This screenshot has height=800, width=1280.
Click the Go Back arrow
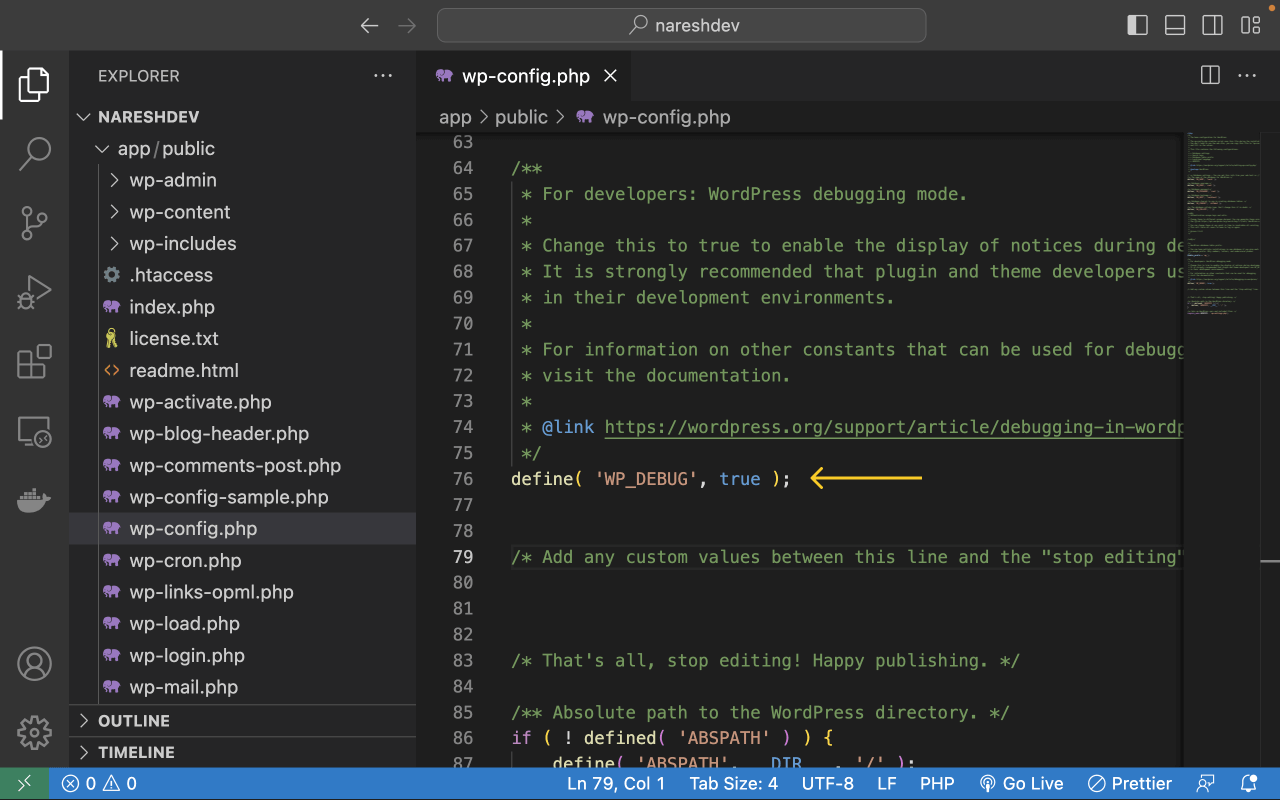coord(369,26)
